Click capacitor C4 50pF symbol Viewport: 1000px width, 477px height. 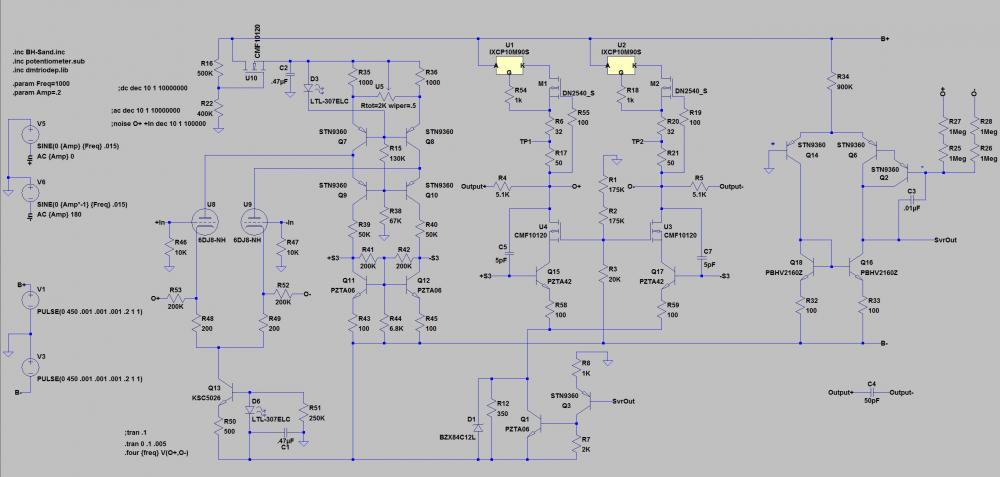(x=872, y=392)
